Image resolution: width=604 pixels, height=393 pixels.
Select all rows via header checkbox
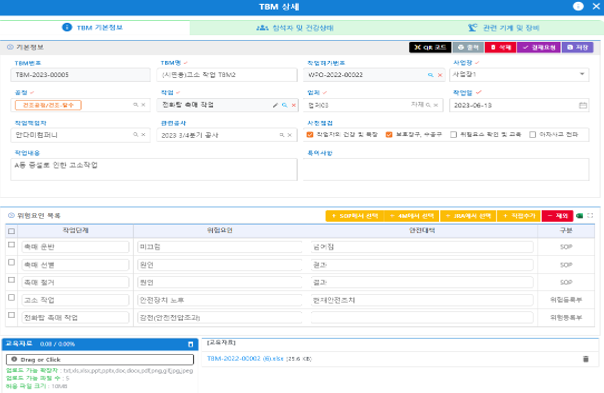pos(12,231)
